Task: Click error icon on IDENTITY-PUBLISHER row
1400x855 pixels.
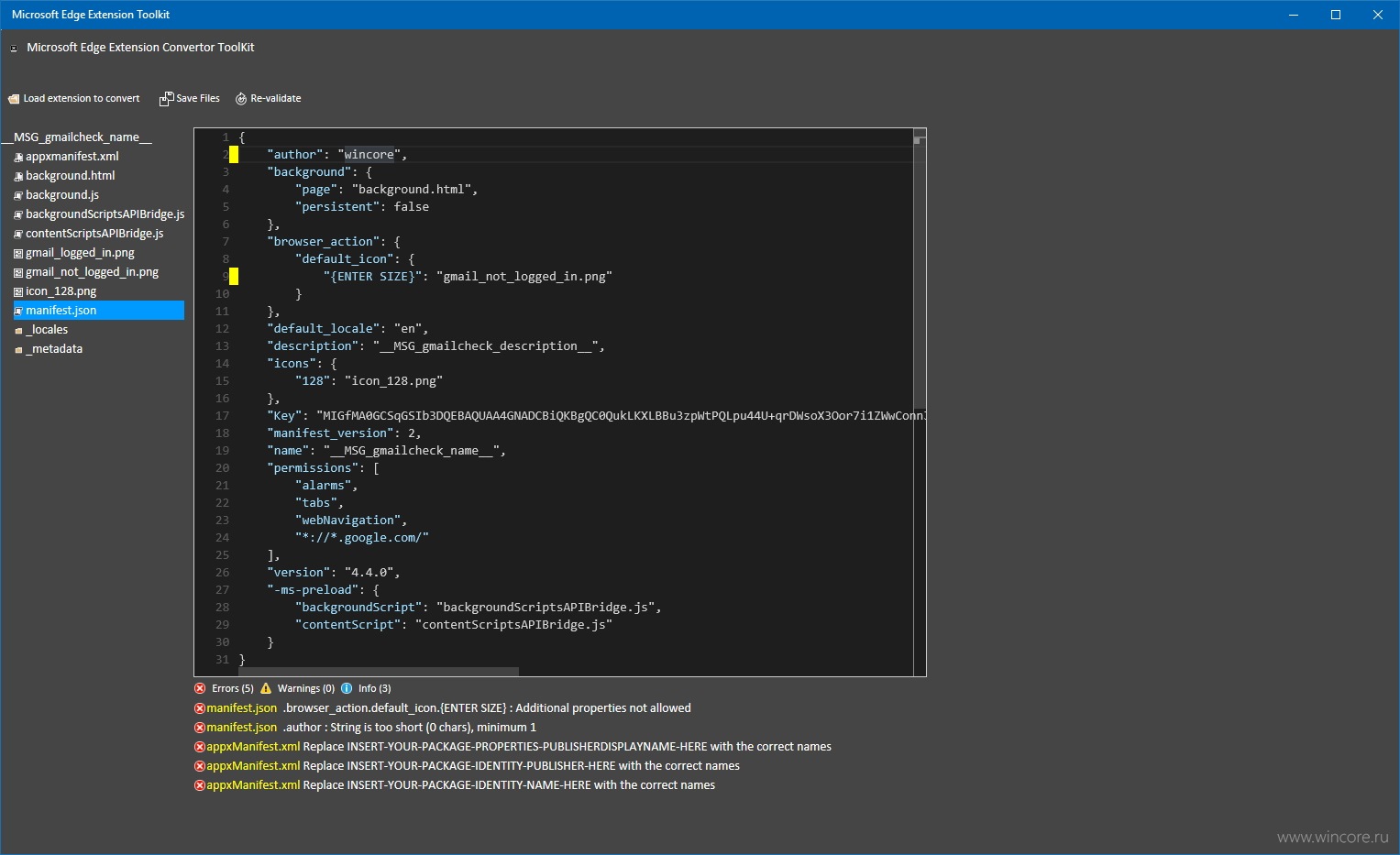Action: point(200,766)
